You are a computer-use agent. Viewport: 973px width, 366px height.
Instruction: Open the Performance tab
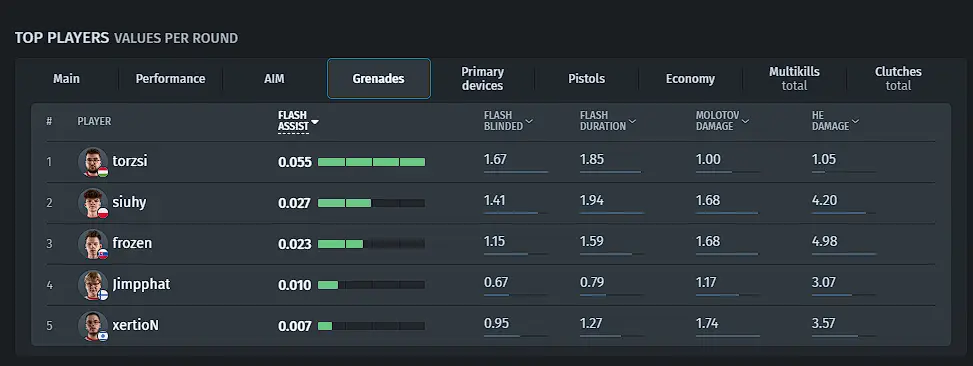[171, 79]
